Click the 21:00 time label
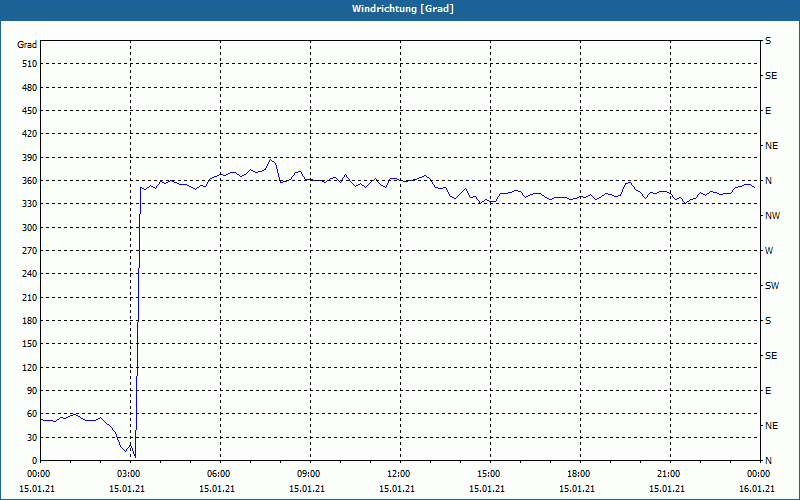 tap(667, 474)
